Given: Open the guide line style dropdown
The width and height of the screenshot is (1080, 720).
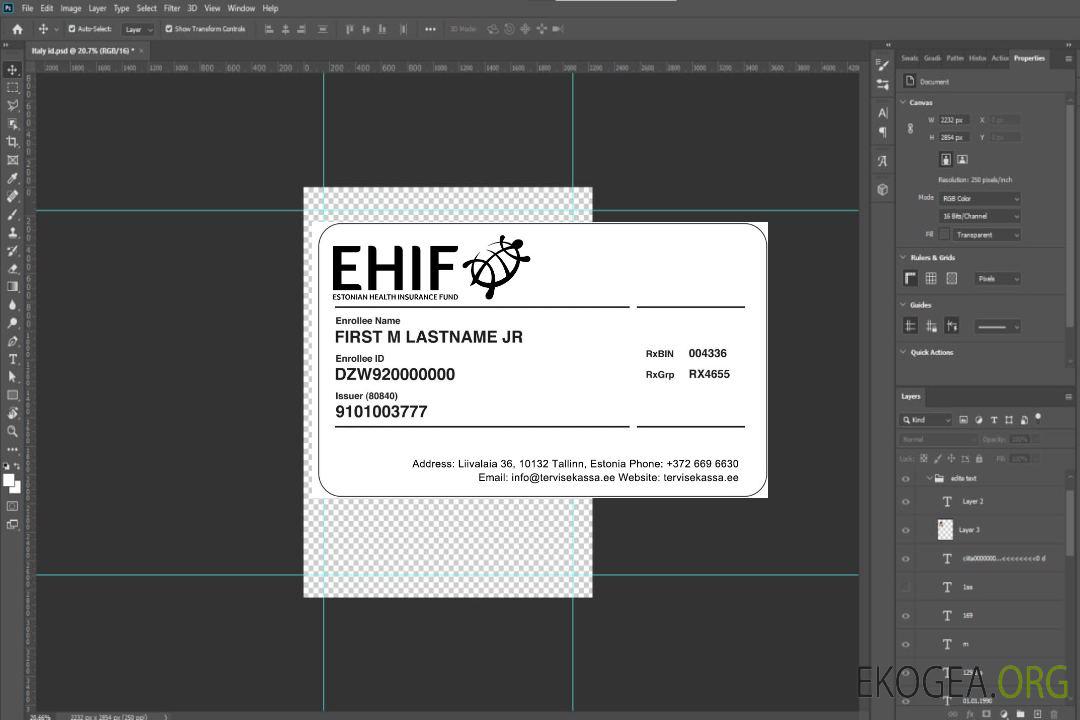Looking at the screenshot, I should 998,327.
